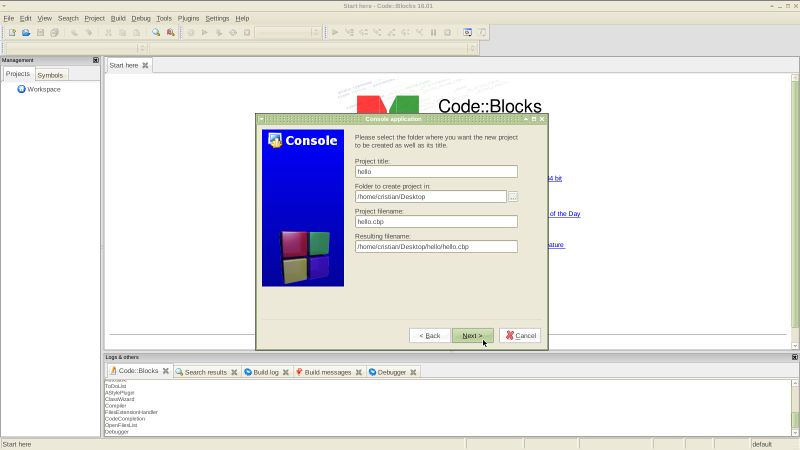The height and width of the screenshot is (450, 800).
Task: Open the File menu
Action: [x=9, y=18]
